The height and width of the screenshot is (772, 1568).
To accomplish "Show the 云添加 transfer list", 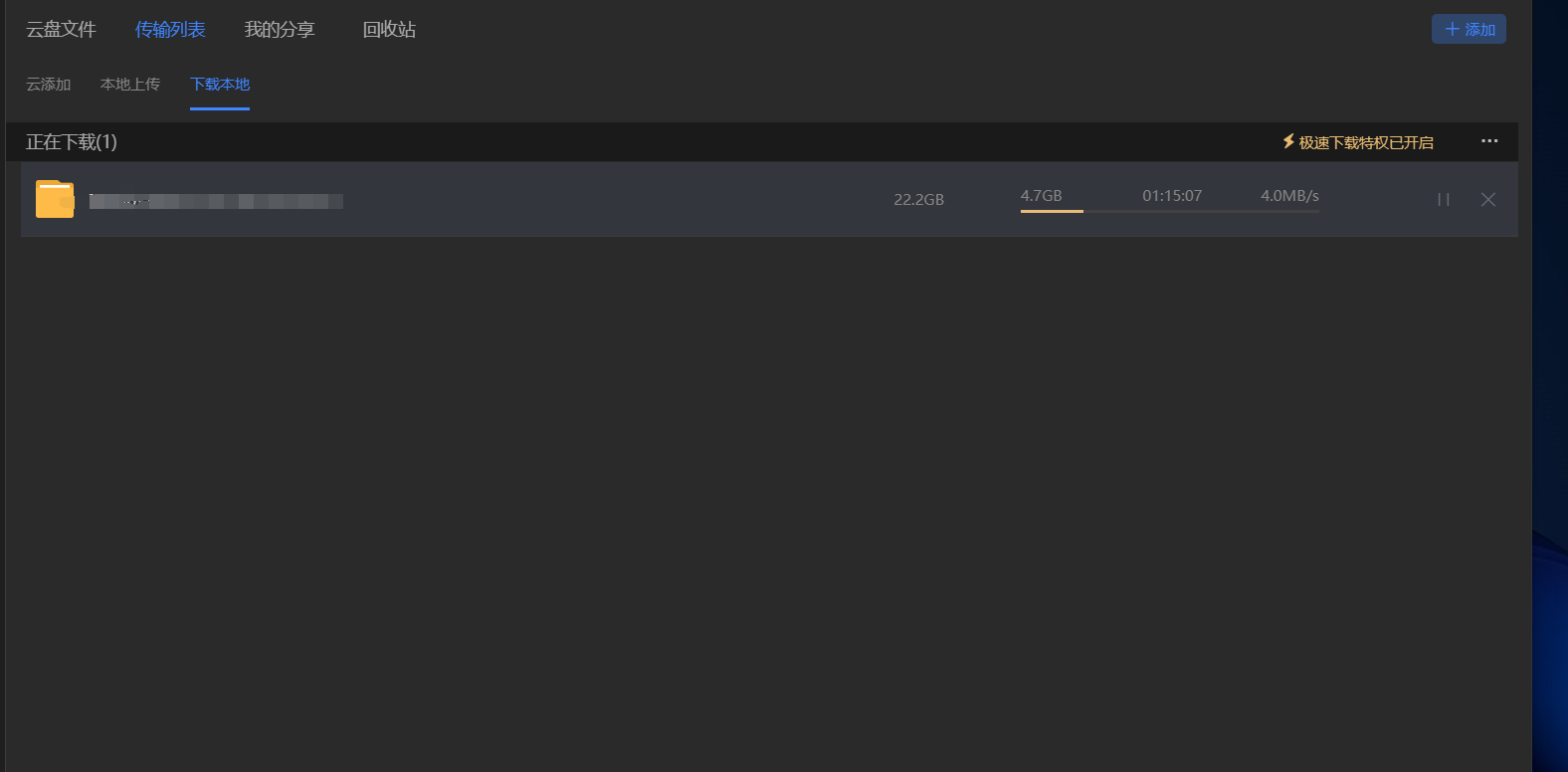I will pos(49,85).
